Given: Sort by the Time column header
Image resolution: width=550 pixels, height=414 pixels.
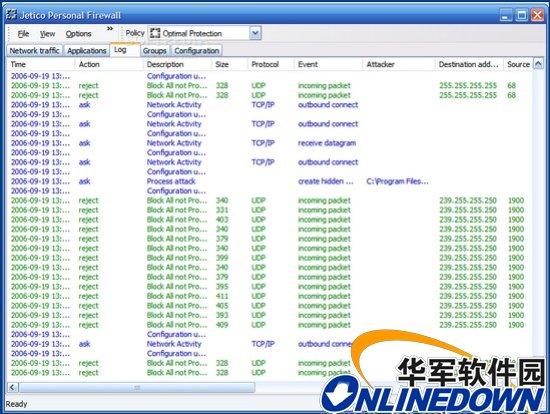Looking at the screenshot, I should 40,64.
